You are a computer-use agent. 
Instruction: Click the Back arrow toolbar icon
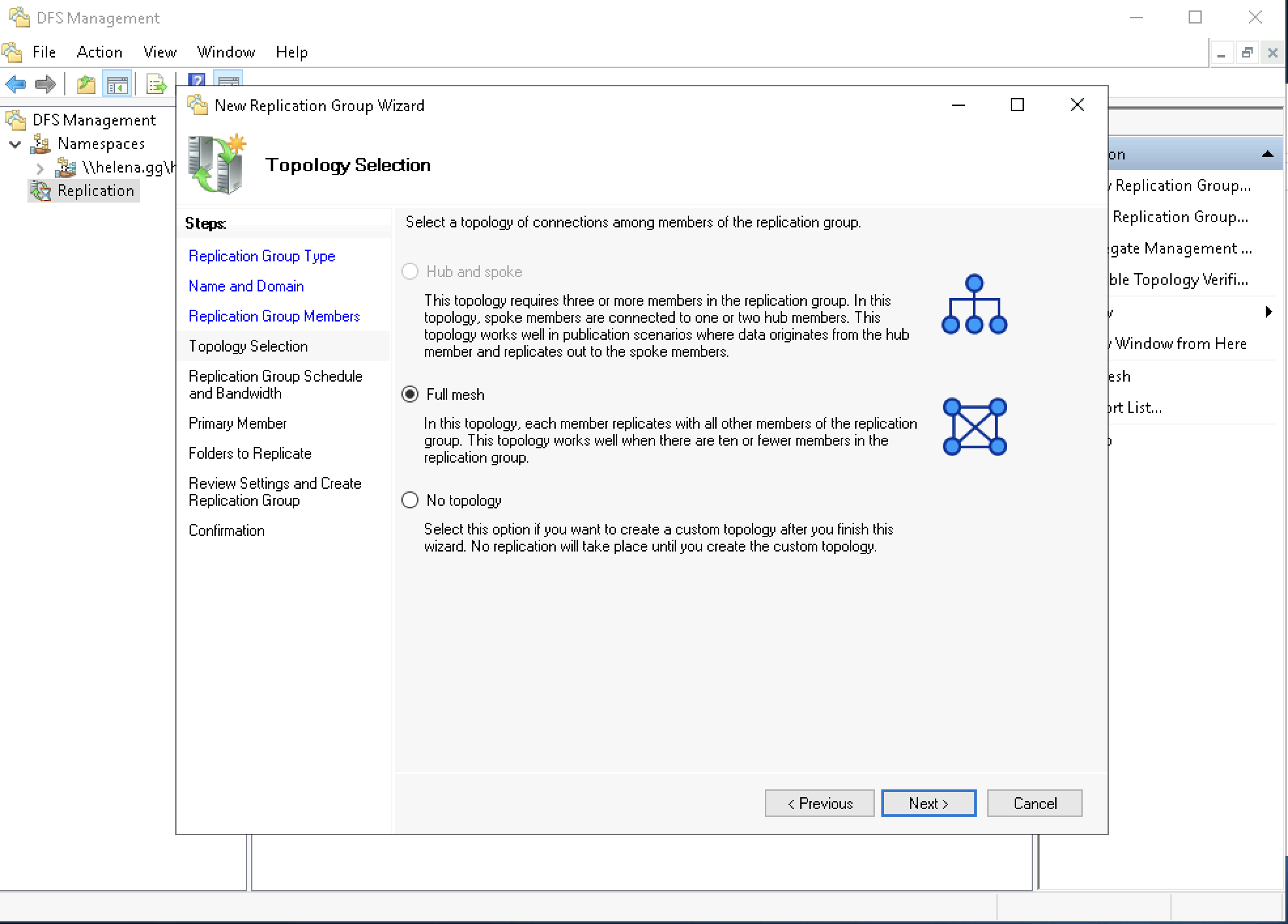click(16, 84)
